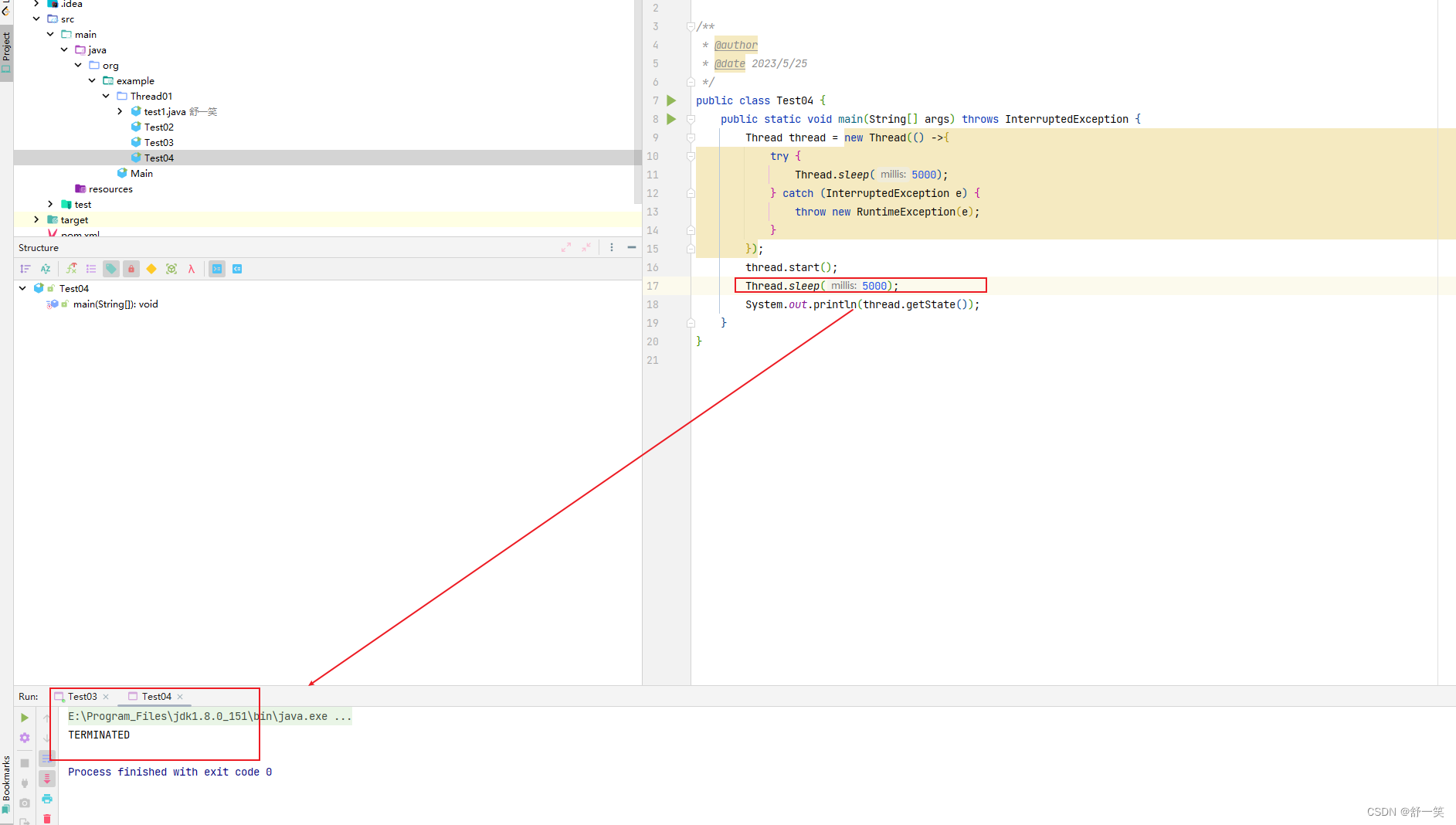Toggle group methods by defining type
Image resolution: width=1456 pixels, height=825 pixels.
(91, 269)
